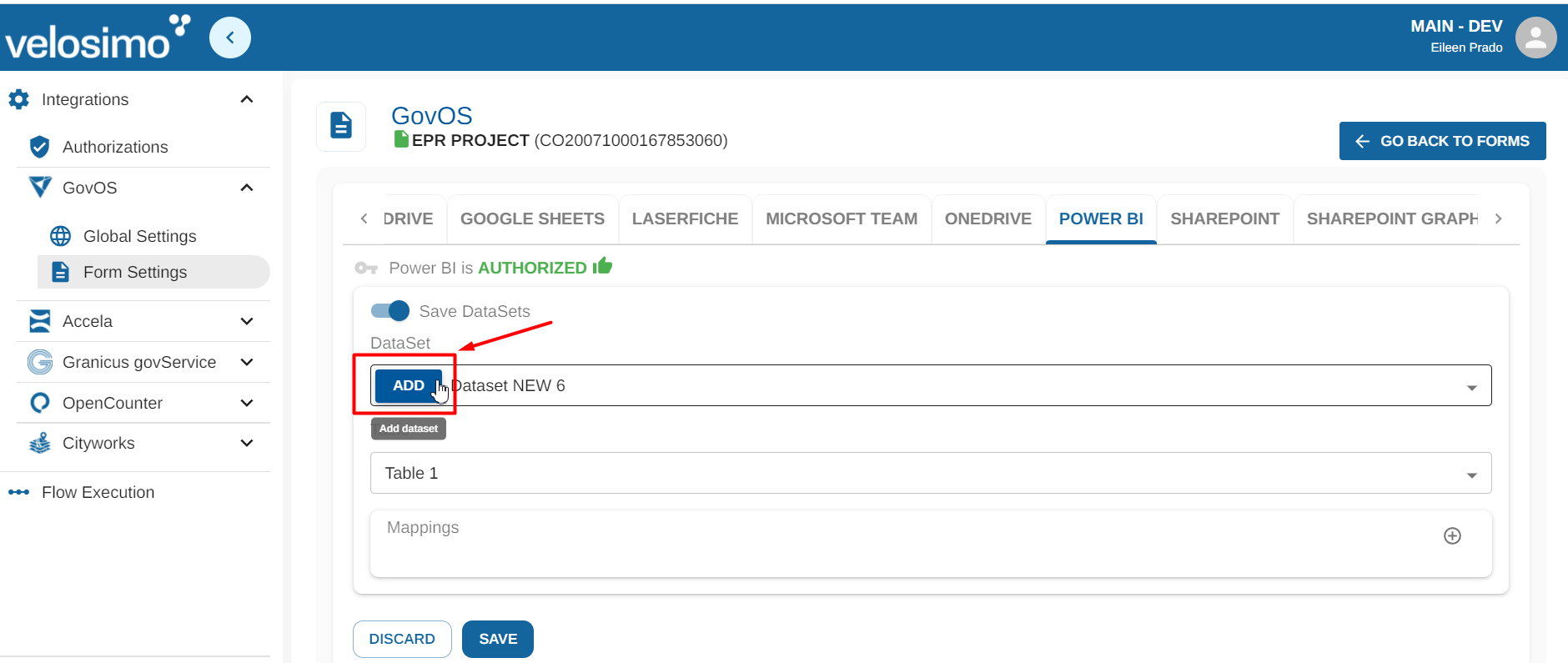The image size is (1568, 663).
Task: Select the POWER BI tab
Action: [x=1101, y=218]
